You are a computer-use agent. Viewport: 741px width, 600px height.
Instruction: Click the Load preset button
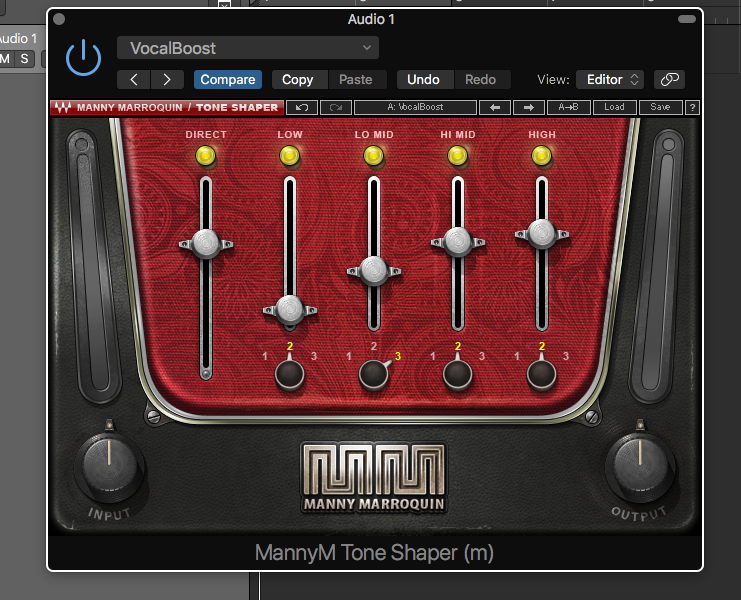614,107
